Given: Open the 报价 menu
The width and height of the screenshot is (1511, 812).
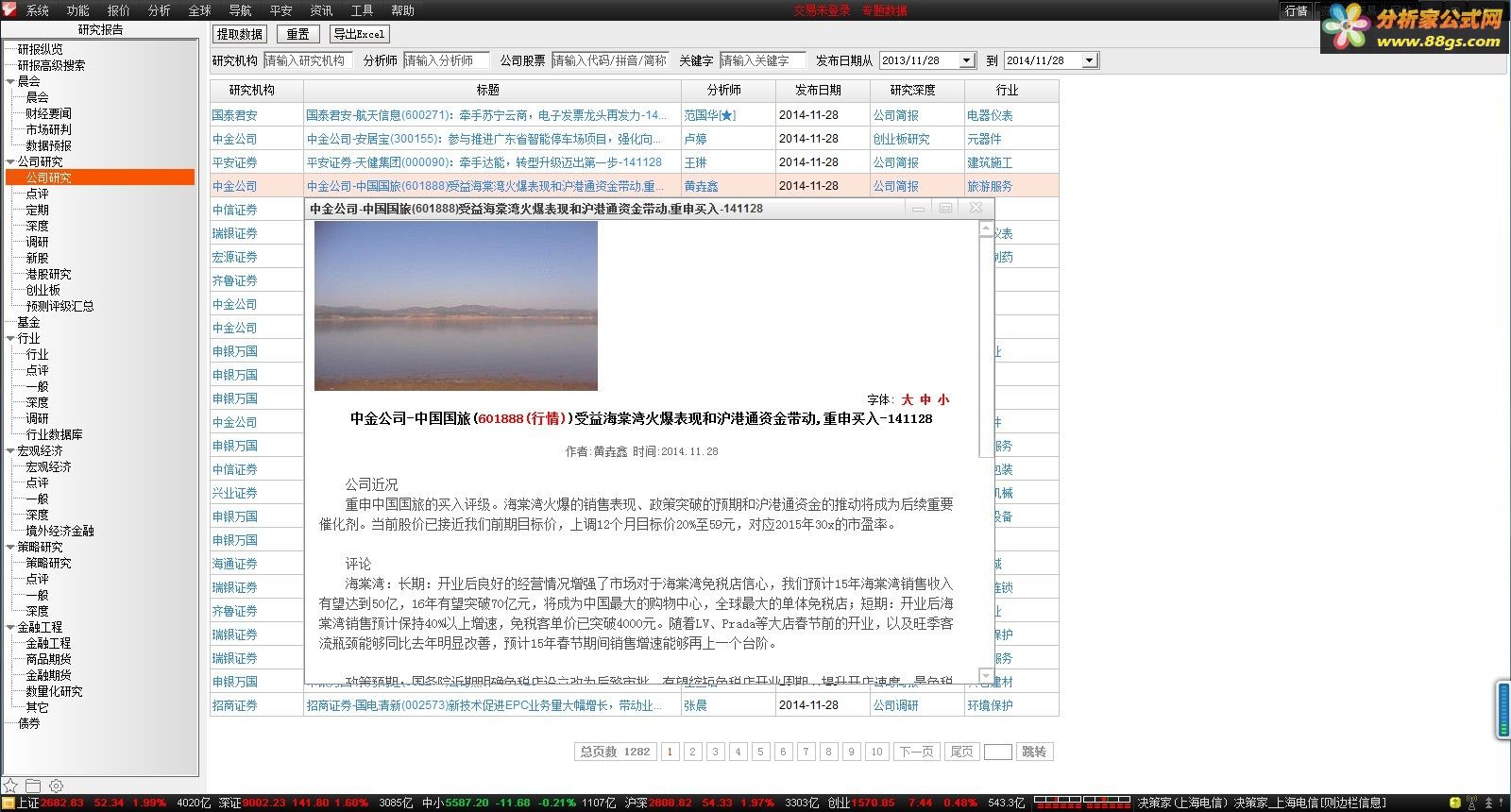Looking at the screenshot, I should pyautogui.click(x=119, y=10).
